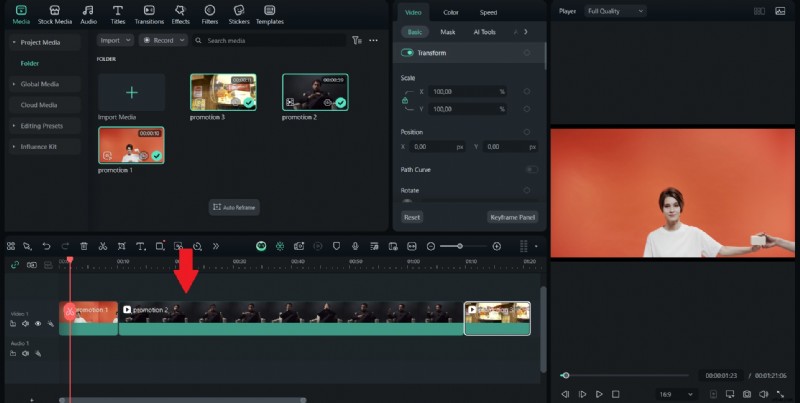Viewport: 800px width, 403px height.
Task: Expand the Import dropdown
Action: tap(115, 40)
